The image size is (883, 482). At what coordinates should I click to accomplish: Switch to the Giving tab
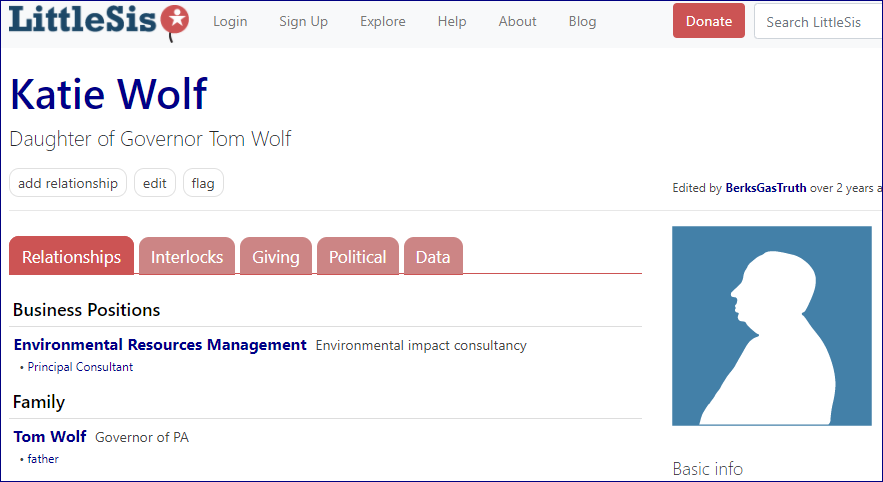pyautogui.click(x=276, y=256)
